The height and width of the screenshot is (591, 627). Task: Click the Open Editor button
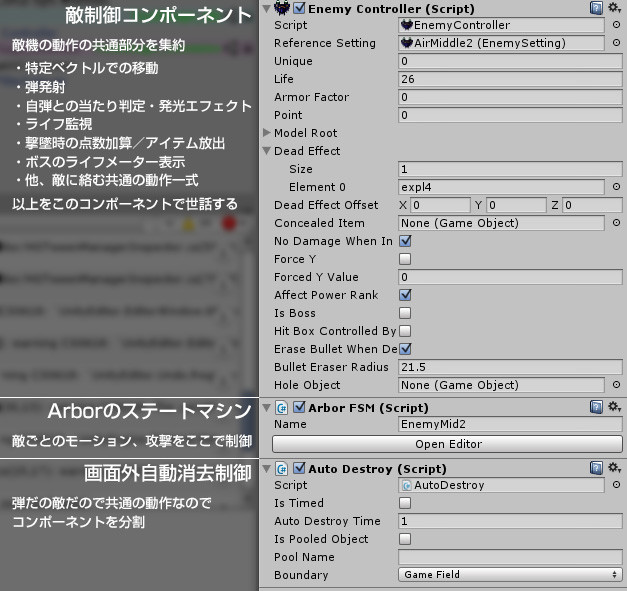[447, 444]
